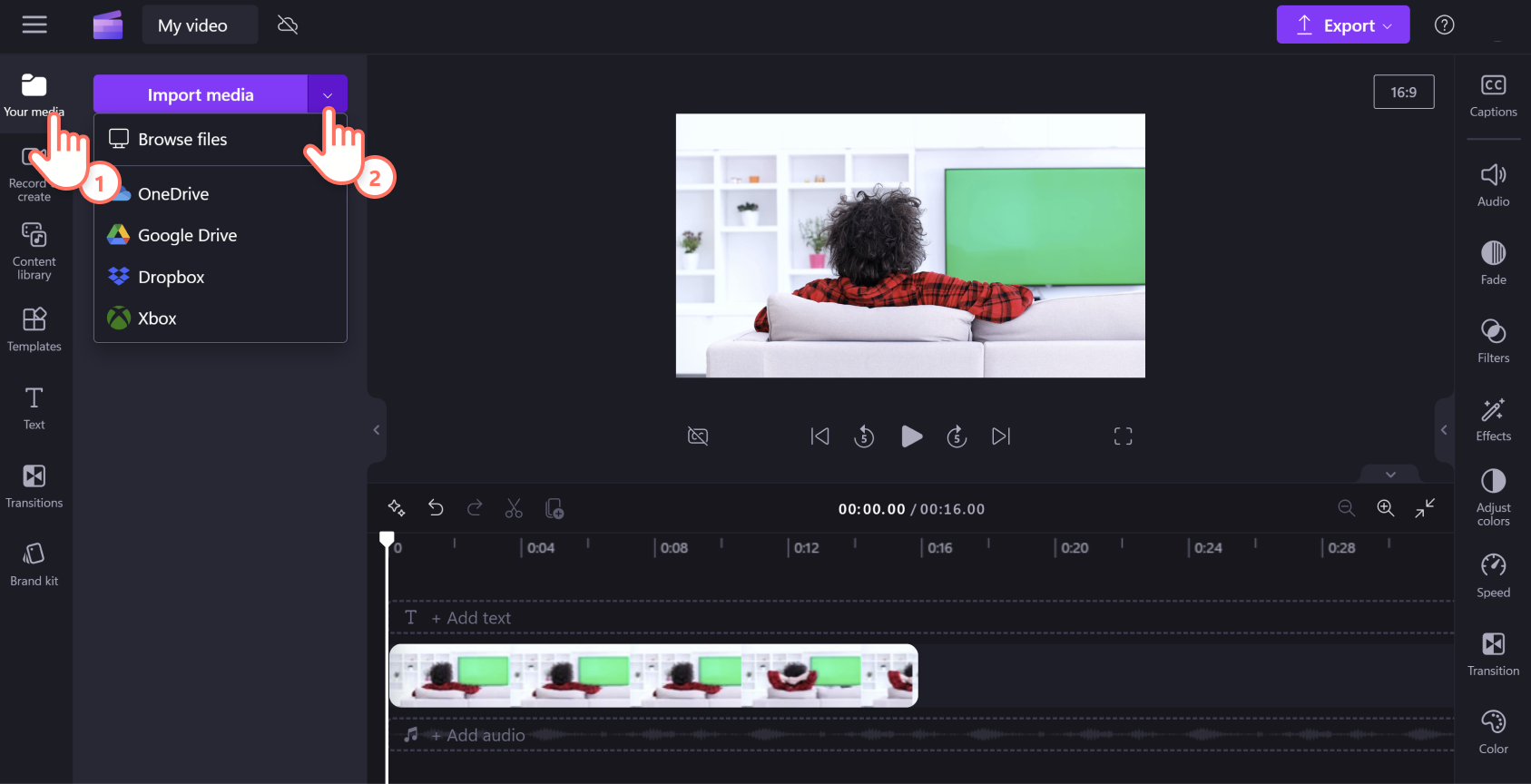Open the Adjust colors panel

tap(1493, 497)
